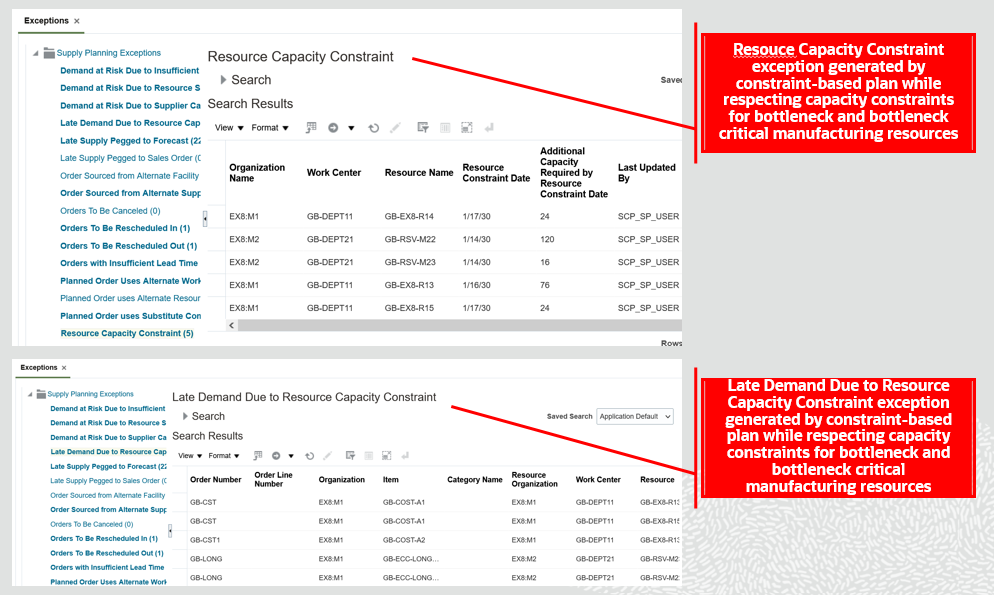Open Resource Capacity Constraint (5) in the upper tree
994x595 pixels.
[127, 333]
